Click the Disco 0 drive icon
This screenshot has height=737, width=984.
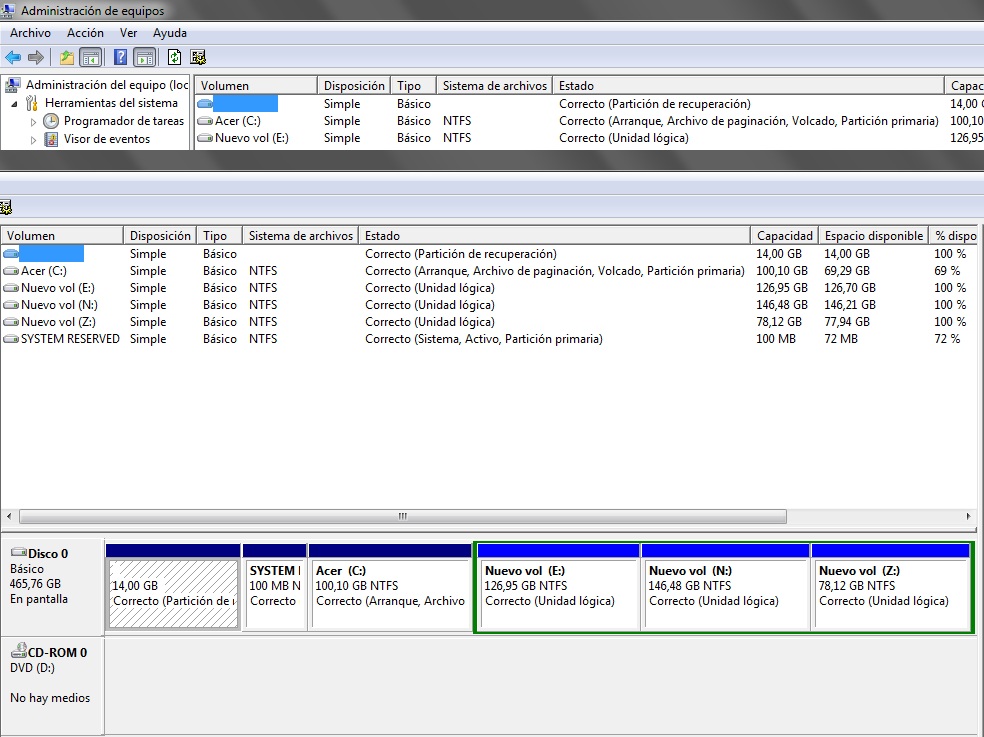(x=18, y=553)
